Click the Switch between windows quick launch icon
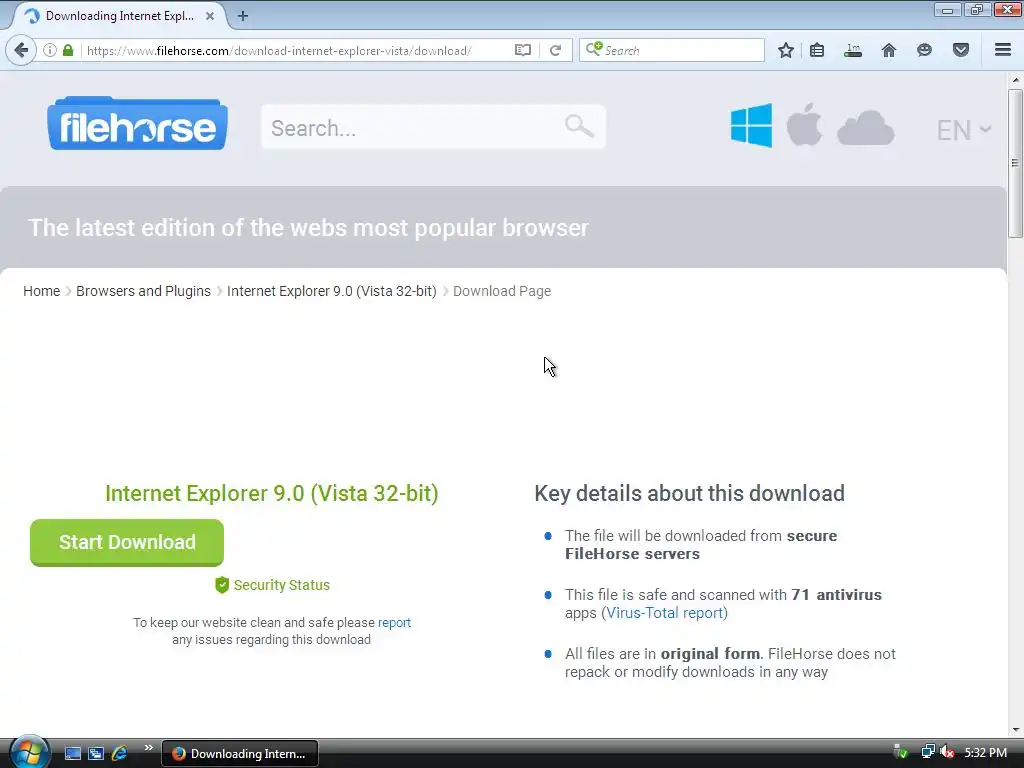The width and height of the screenshot is (1024, 768). tap(96, 754)
